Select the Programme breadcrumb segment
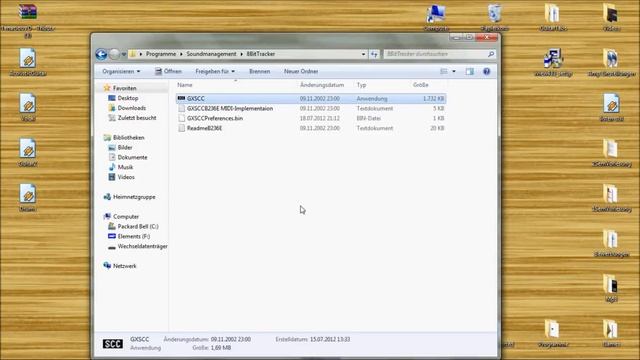Image resolution: width=640 pixels, height=360 pixels. (161, 54)
